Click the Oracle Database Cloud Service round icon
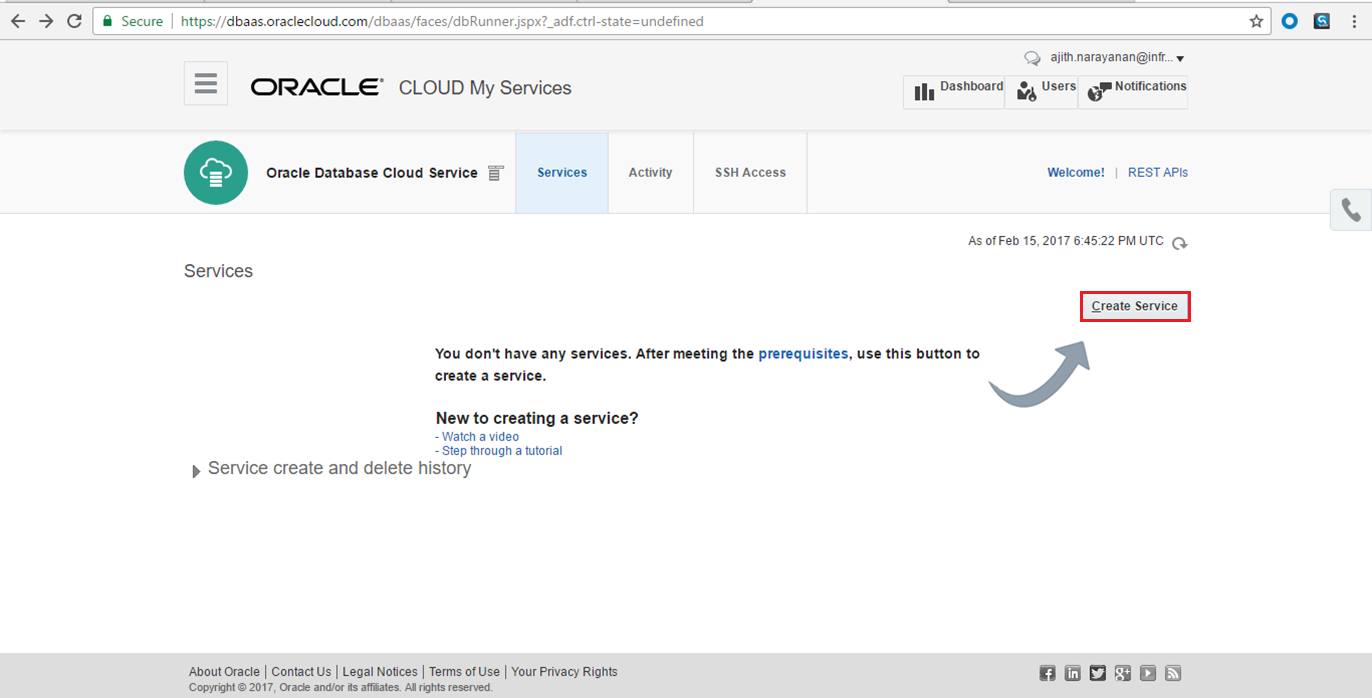The image size is (1372, 698). [216, 173]
